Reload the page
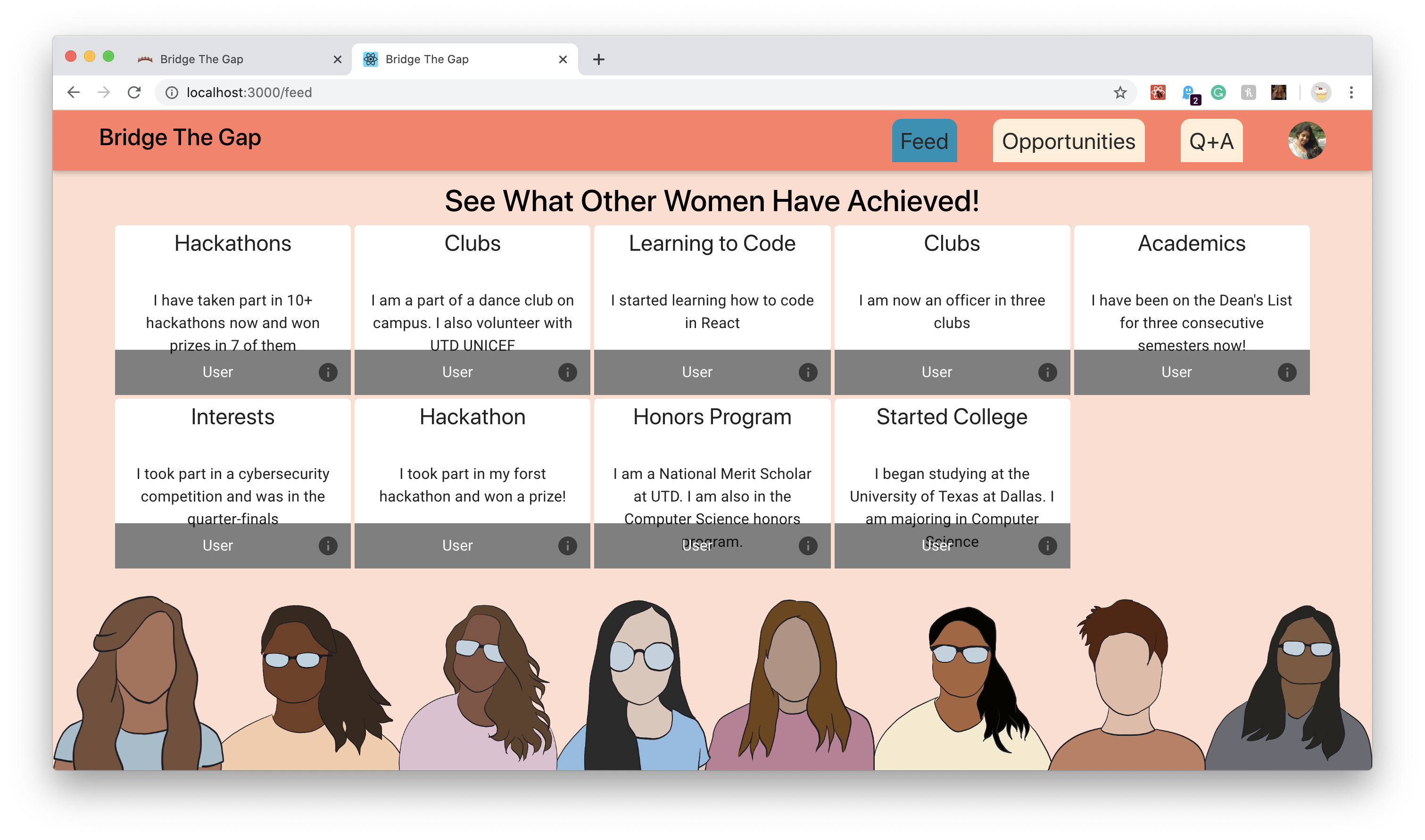The height and width of the screenshot is (840, 1425). (134, 92)
